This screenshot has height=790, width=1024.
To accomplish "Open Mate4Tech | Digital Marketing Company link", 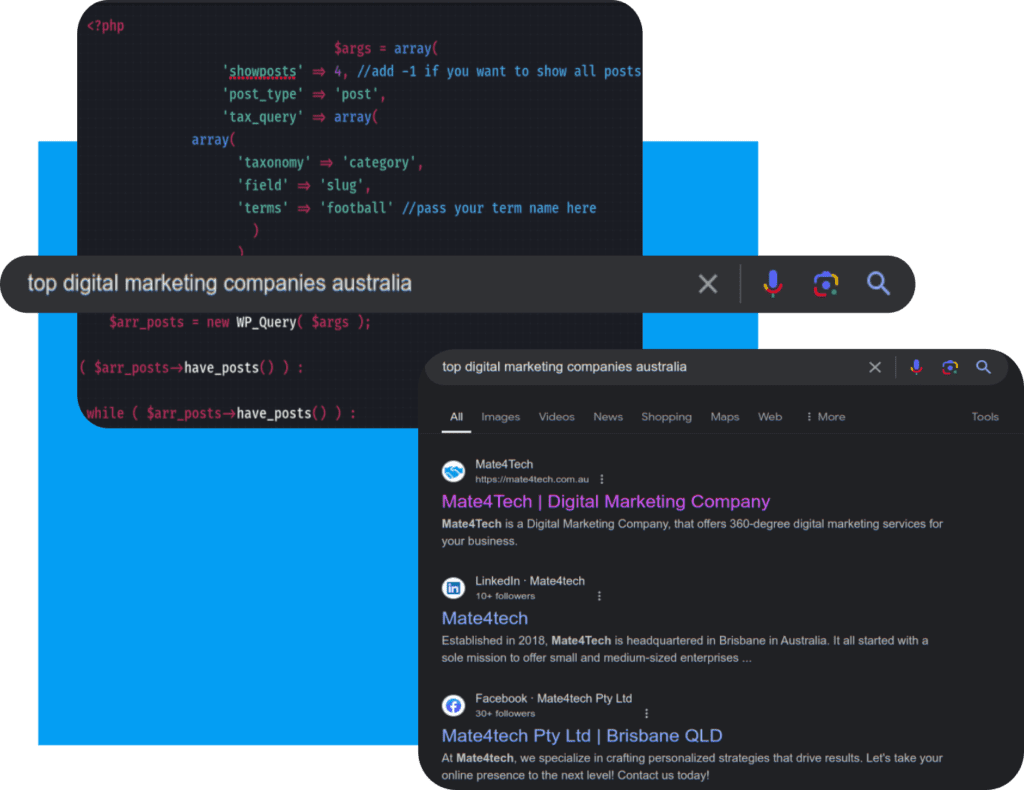I will [605, 501].
